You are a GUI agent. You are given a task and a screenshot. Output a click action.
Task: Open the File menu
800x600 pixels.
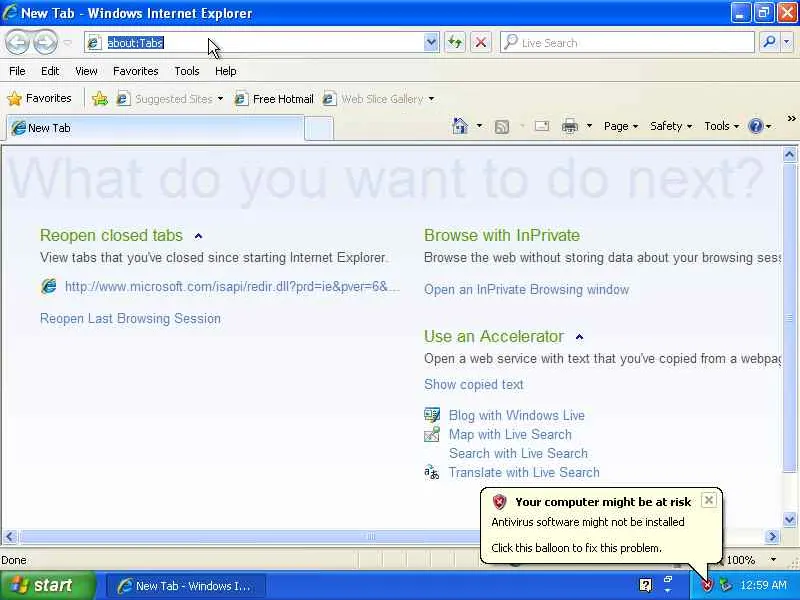click(x=17, y=71)
